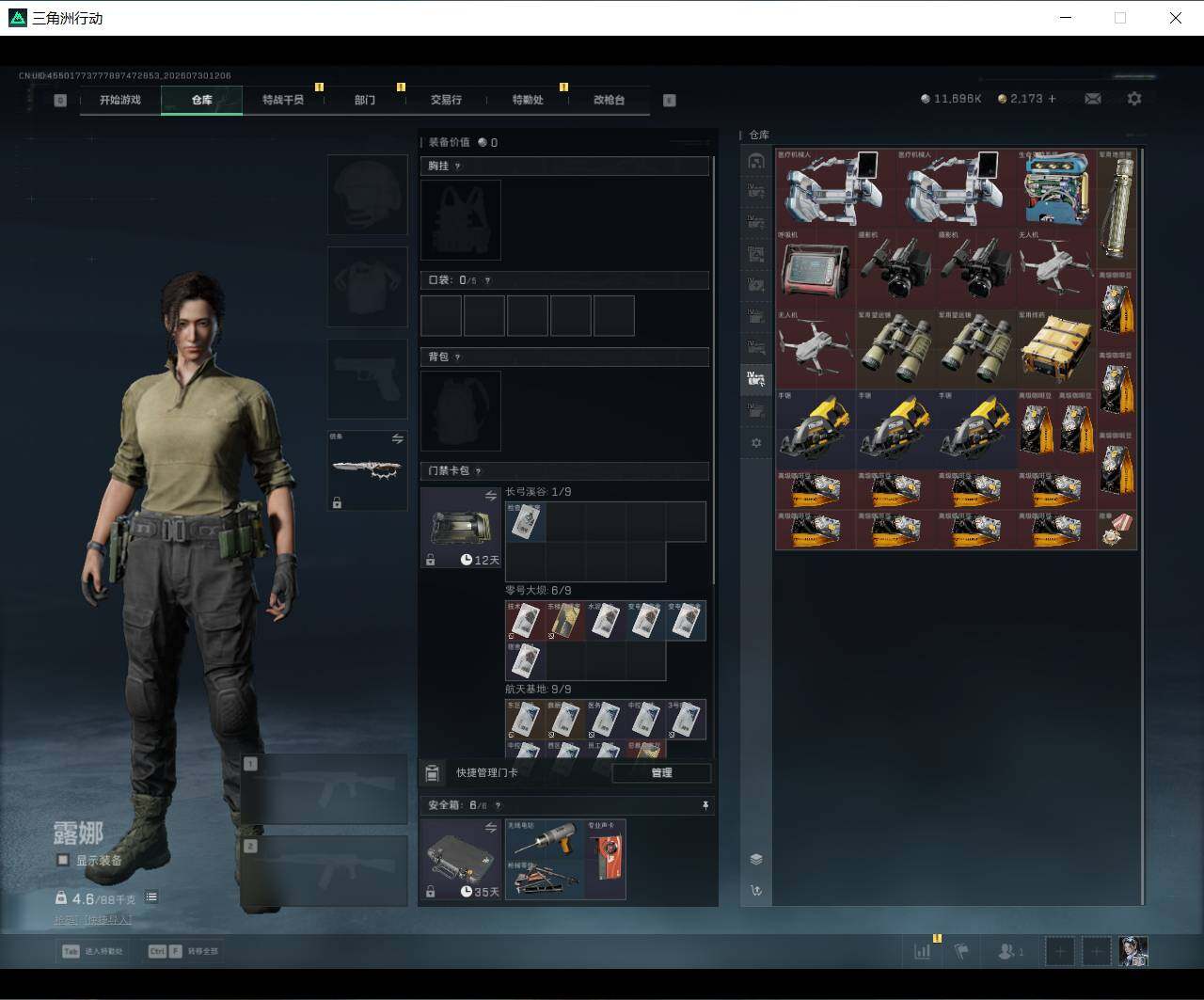Open the 部门 tab
Image resolution: width=1204 pixels, height=1000 pixels.
click(x=365, y=100)
